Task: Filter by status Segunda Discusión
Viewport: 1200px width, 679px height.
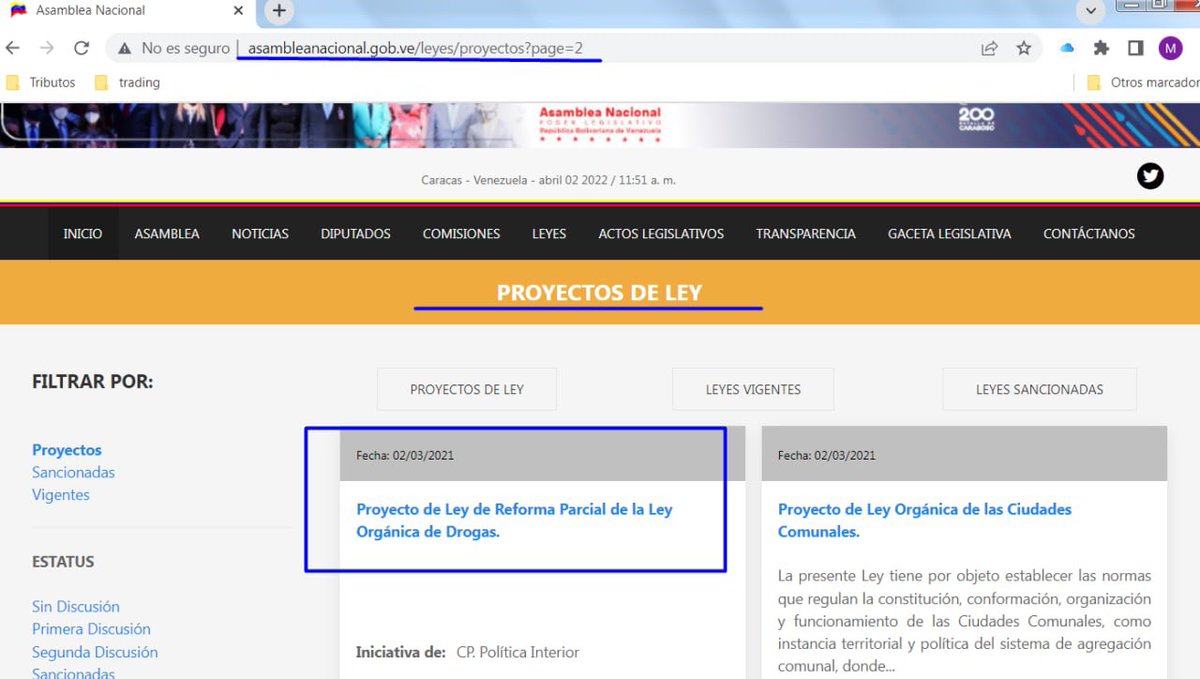Action: (95, 652)
